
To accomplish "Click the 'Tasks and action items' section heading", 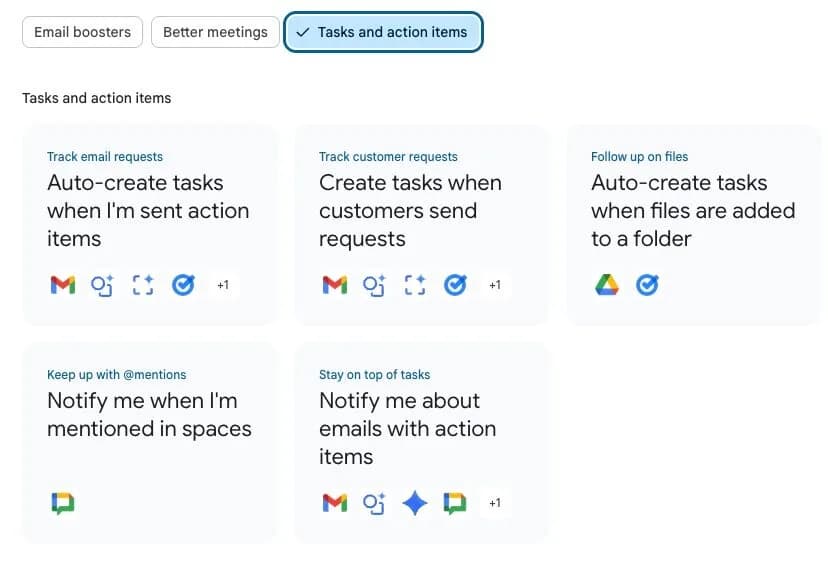I will (x=97, y=98).
